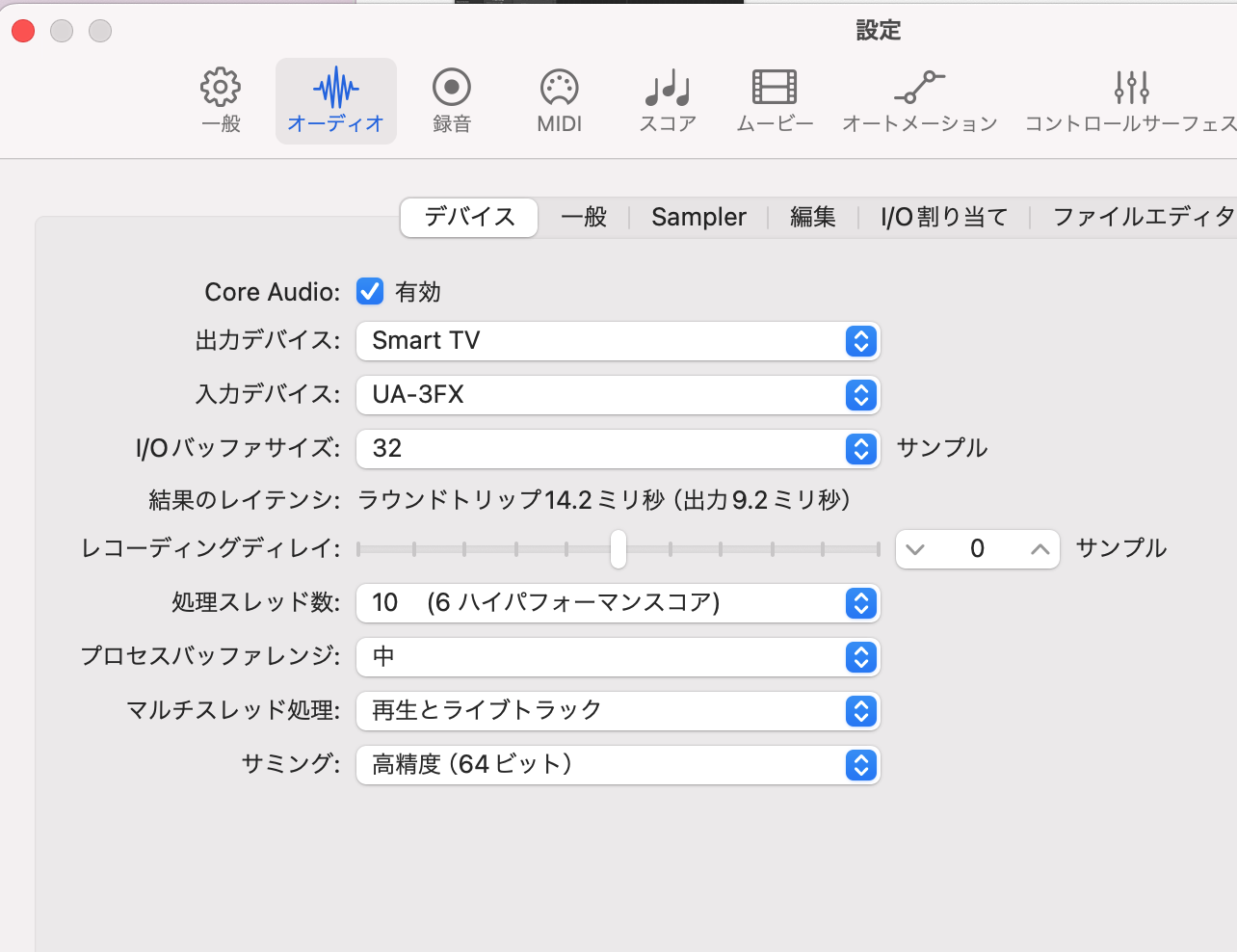Screen dimensions: 1237x952
Task: Expand the output device Smart TV dropdown
Action: pyautogui.click(x=618, y=341)
